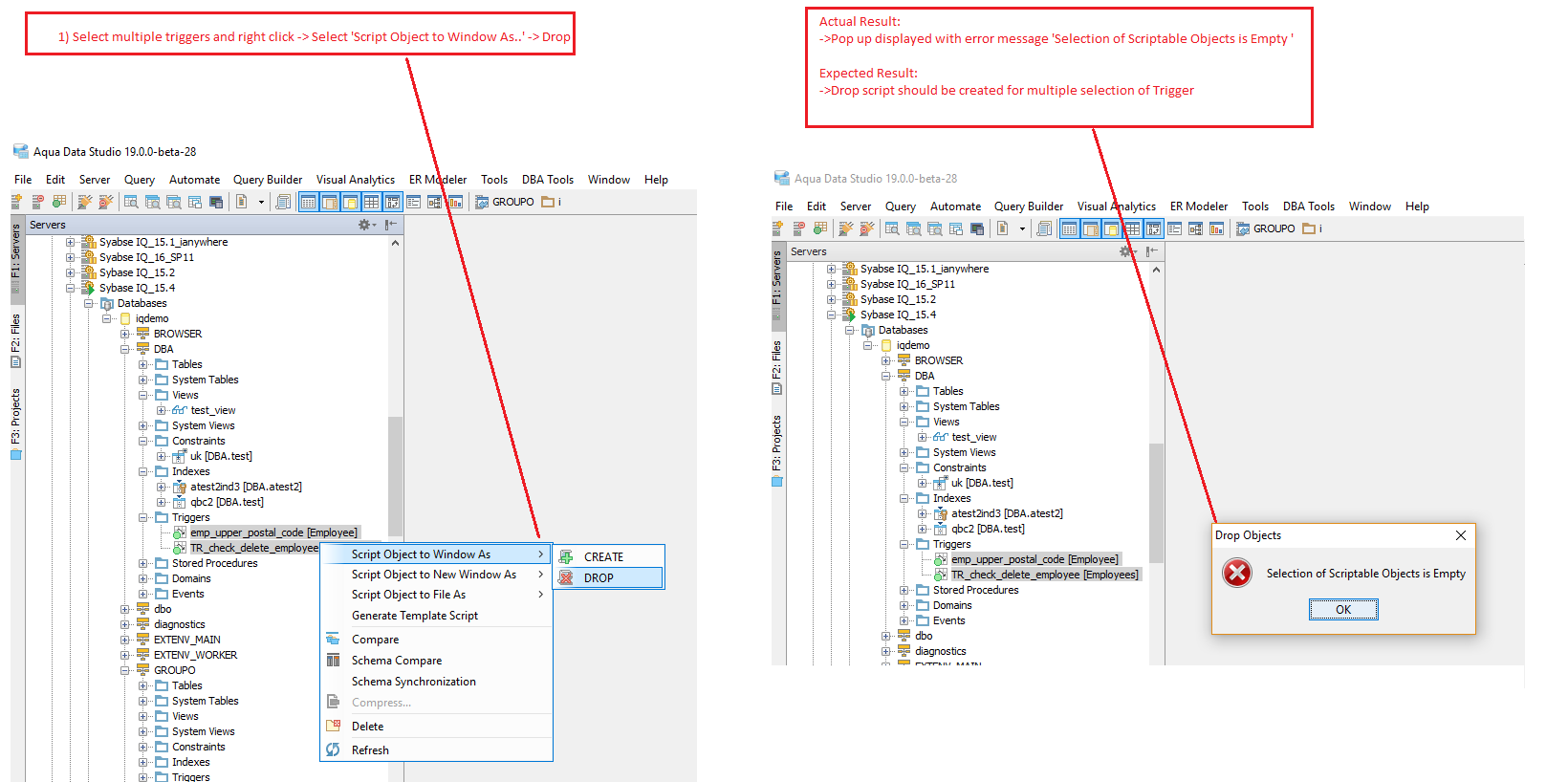The height and width of the screenshot is (782, 1568).
Task: Click the script pages icon before the highlighted buttons, left window toolbar
Action: point(283,202)
